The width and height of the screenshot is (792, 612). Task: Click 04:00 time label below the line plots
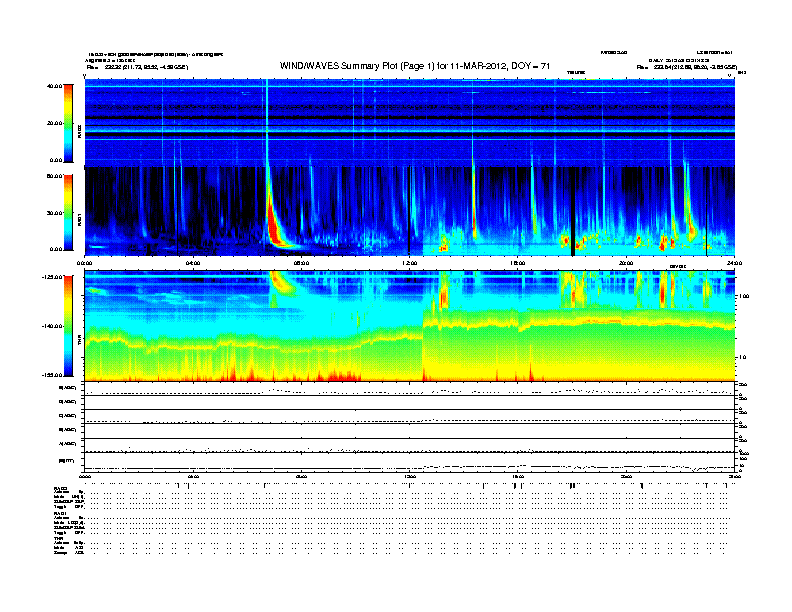[x=193, y=476]
